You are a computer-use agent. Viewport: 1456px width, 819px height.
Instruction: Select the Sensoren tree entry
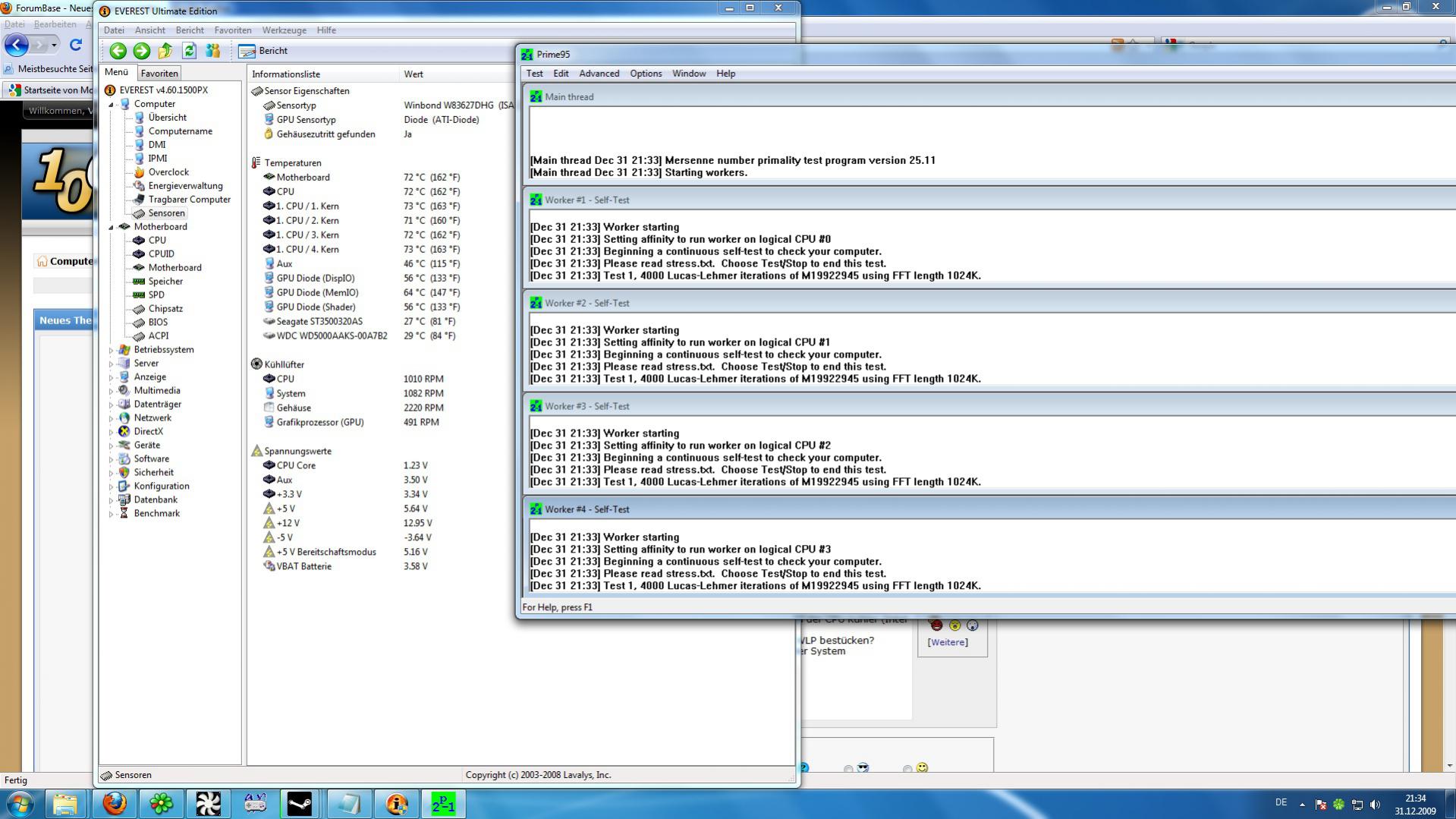tap(166, 213)
